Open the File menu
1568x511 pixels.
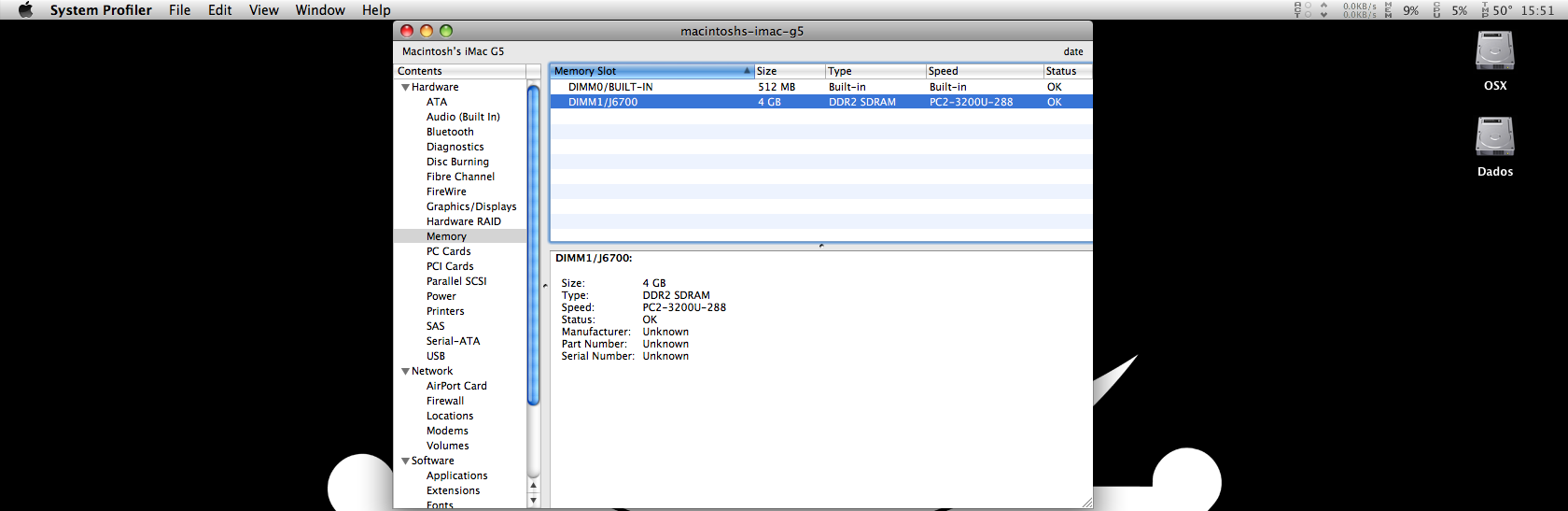(x=180, y=10)
